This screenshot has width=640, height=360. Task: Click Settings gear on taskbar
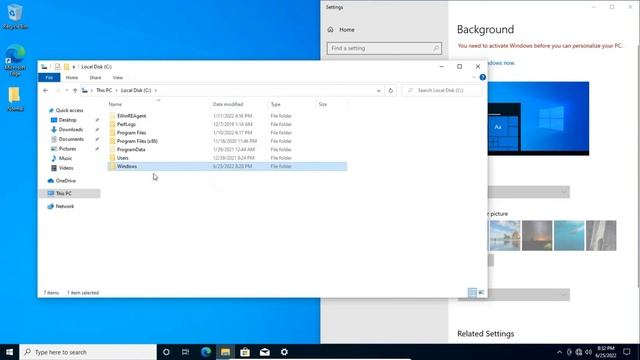click(x=284, y=352)
